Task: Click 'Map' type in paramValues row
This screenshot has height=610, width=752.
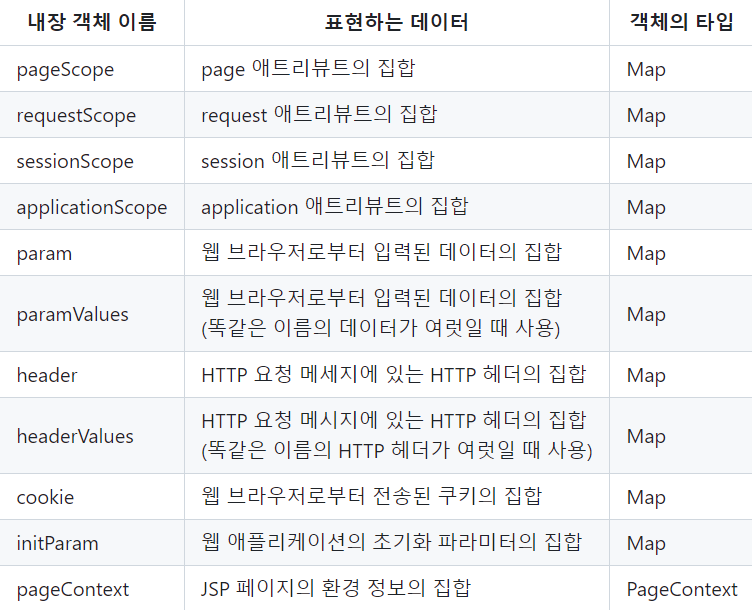Action: click(x=646, y=315)
